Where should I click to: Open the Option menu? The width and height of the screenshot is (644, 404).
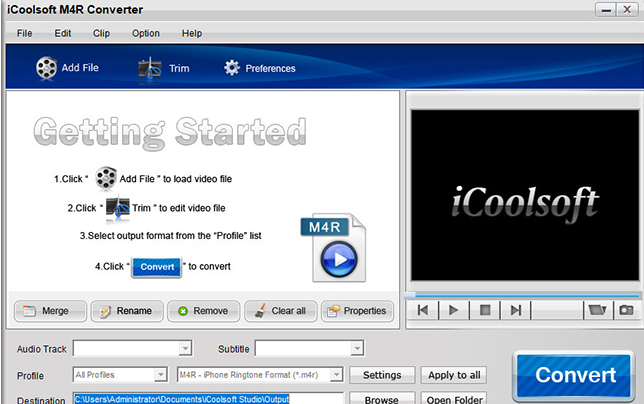pos(146,33)
